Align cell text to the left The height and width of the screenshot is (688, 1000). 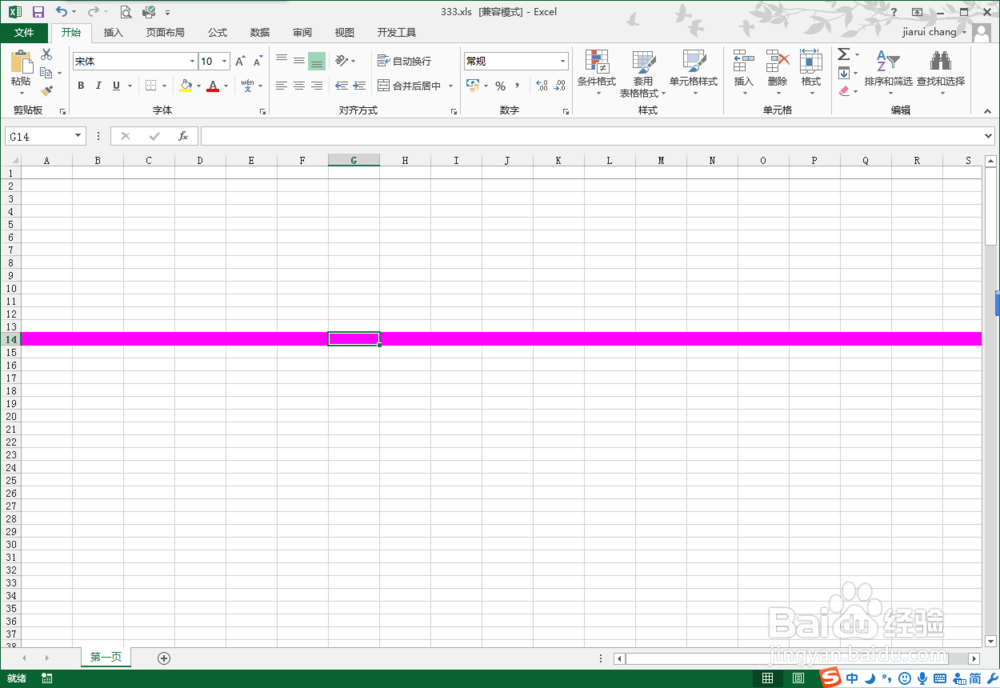click(281, 85)
